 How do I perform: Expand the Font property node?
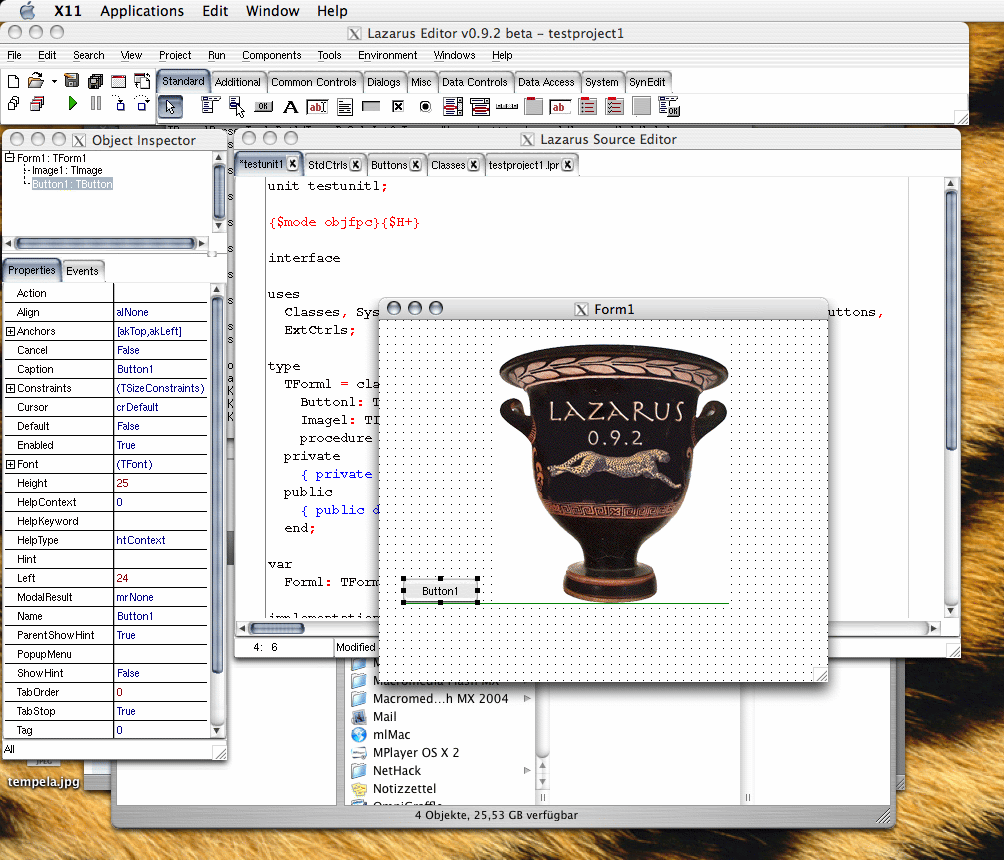coord(10,464)
